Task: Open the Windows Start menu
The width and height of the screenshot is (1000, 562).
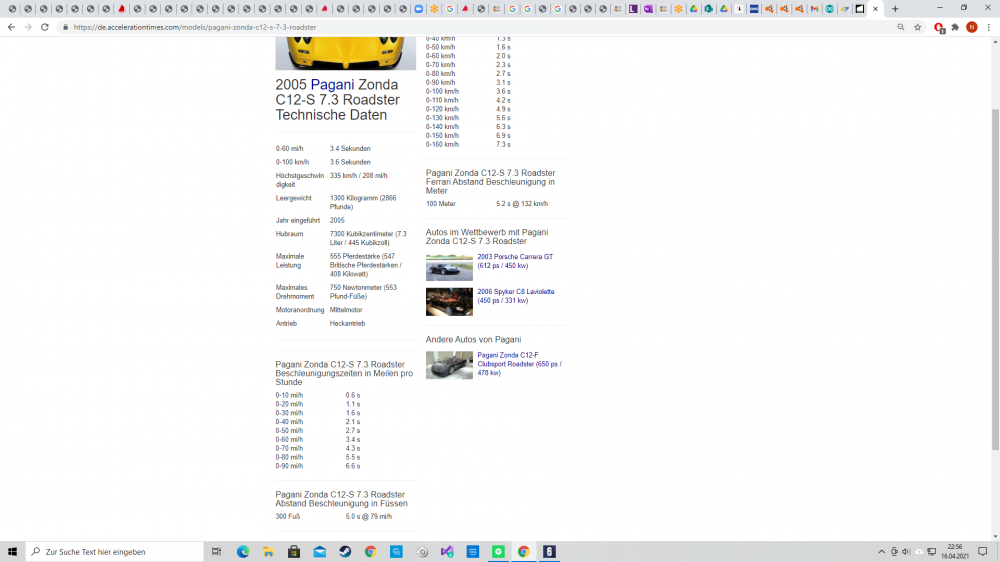Action: [12, 552]
